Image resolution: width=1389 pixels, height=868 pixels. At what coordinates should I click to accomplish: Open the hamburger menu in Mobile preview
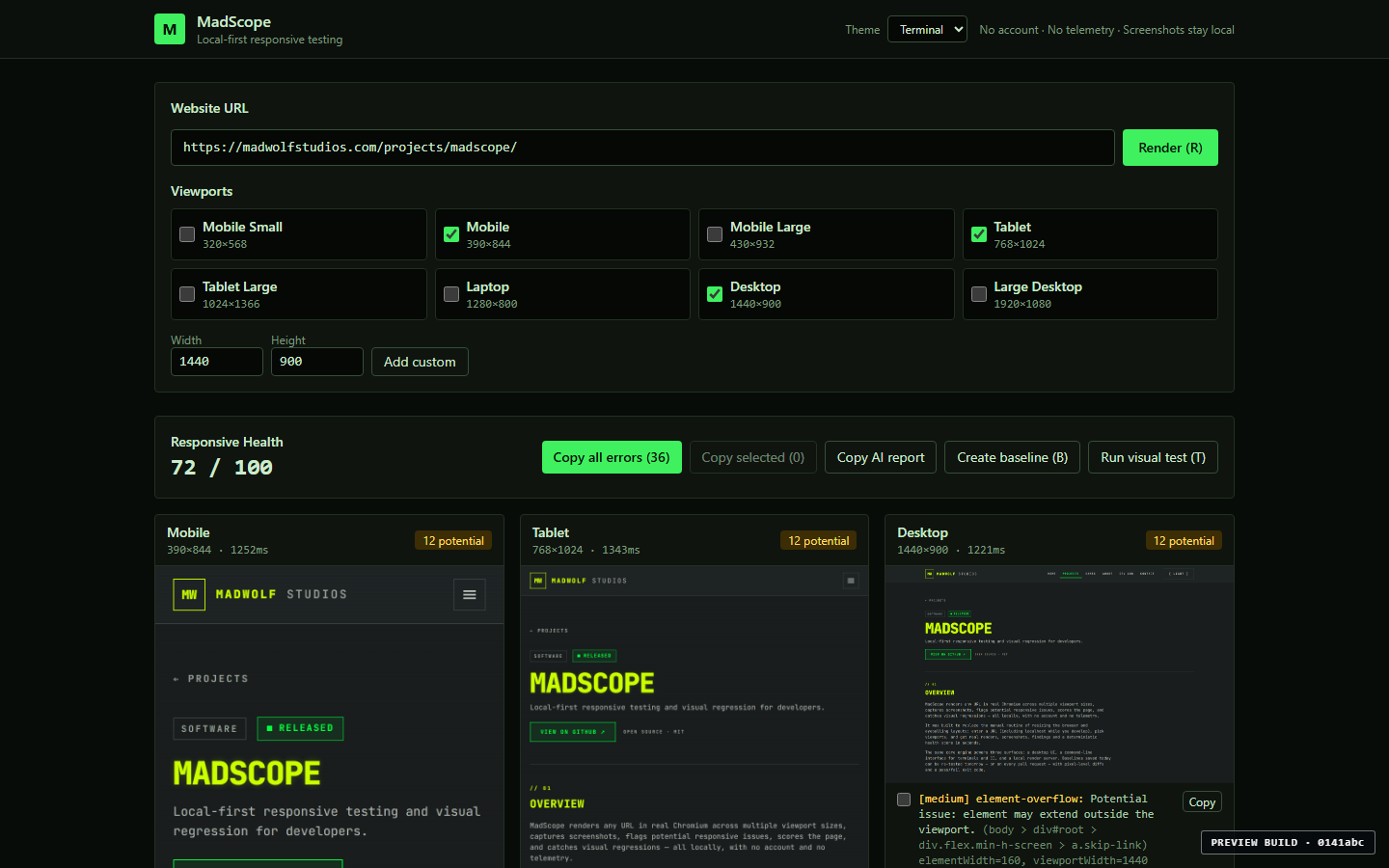470,595
